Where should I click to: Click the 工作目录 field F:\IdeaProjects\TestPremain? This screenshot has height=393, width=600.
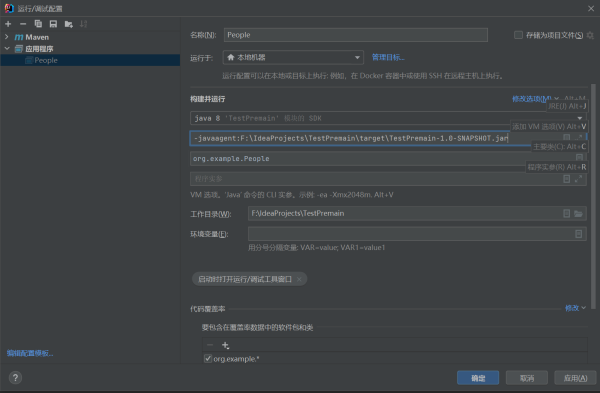coord(417,214)
